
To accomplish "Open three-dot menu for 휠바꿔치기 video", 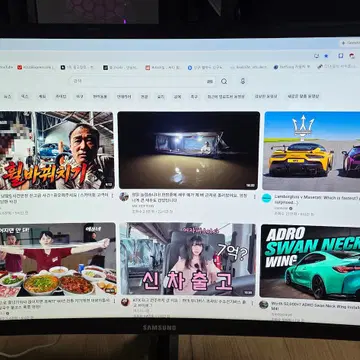I will (112, 196).
